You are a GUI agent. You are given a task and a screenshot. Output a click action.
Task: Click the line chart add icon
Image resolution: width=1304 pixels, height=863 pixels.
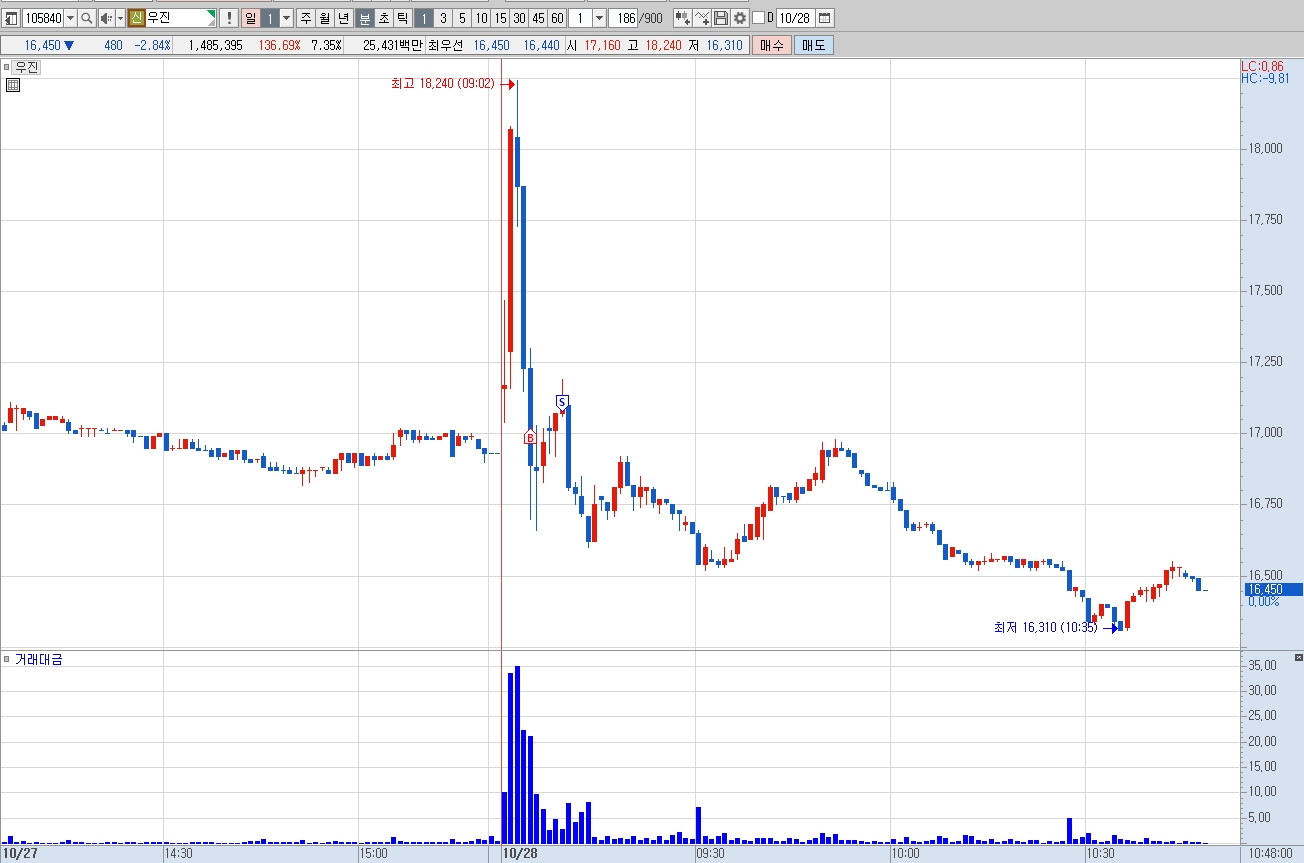click(702, 18)
